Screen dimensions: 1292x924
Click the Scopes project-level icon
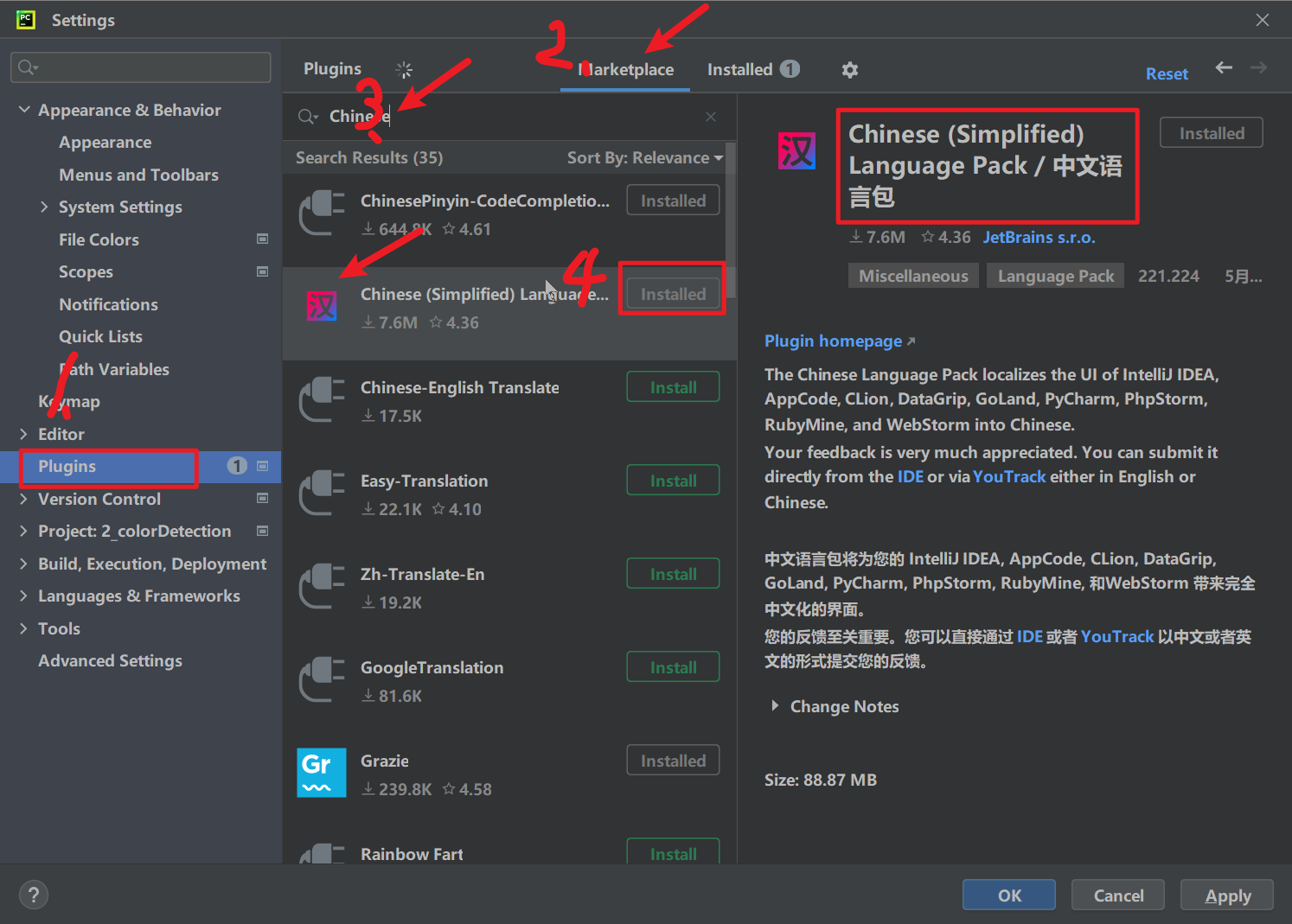tap(263, 271)
